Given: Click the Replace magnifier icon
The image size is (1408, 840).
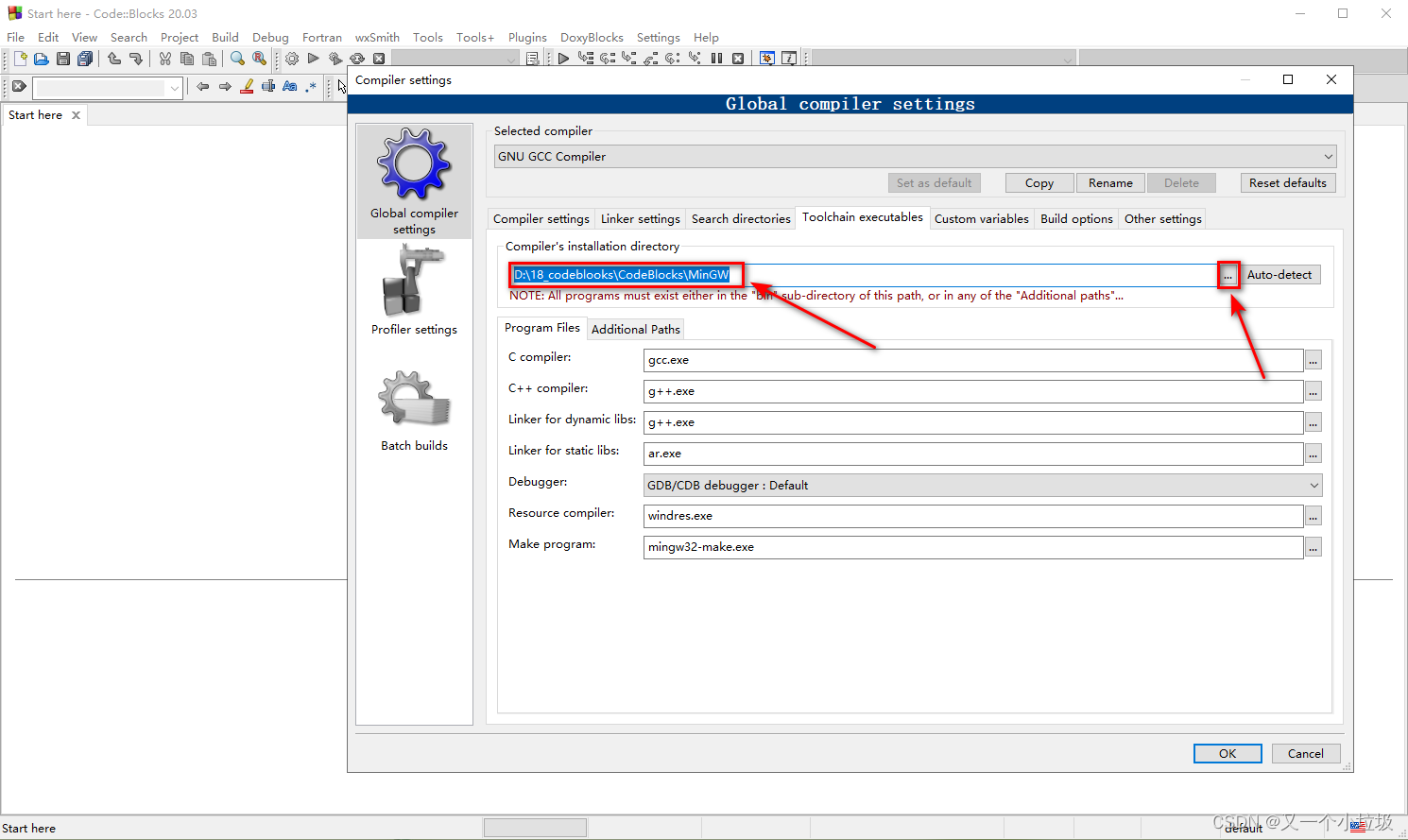Looking at the screenshot, I should [259, 59].
